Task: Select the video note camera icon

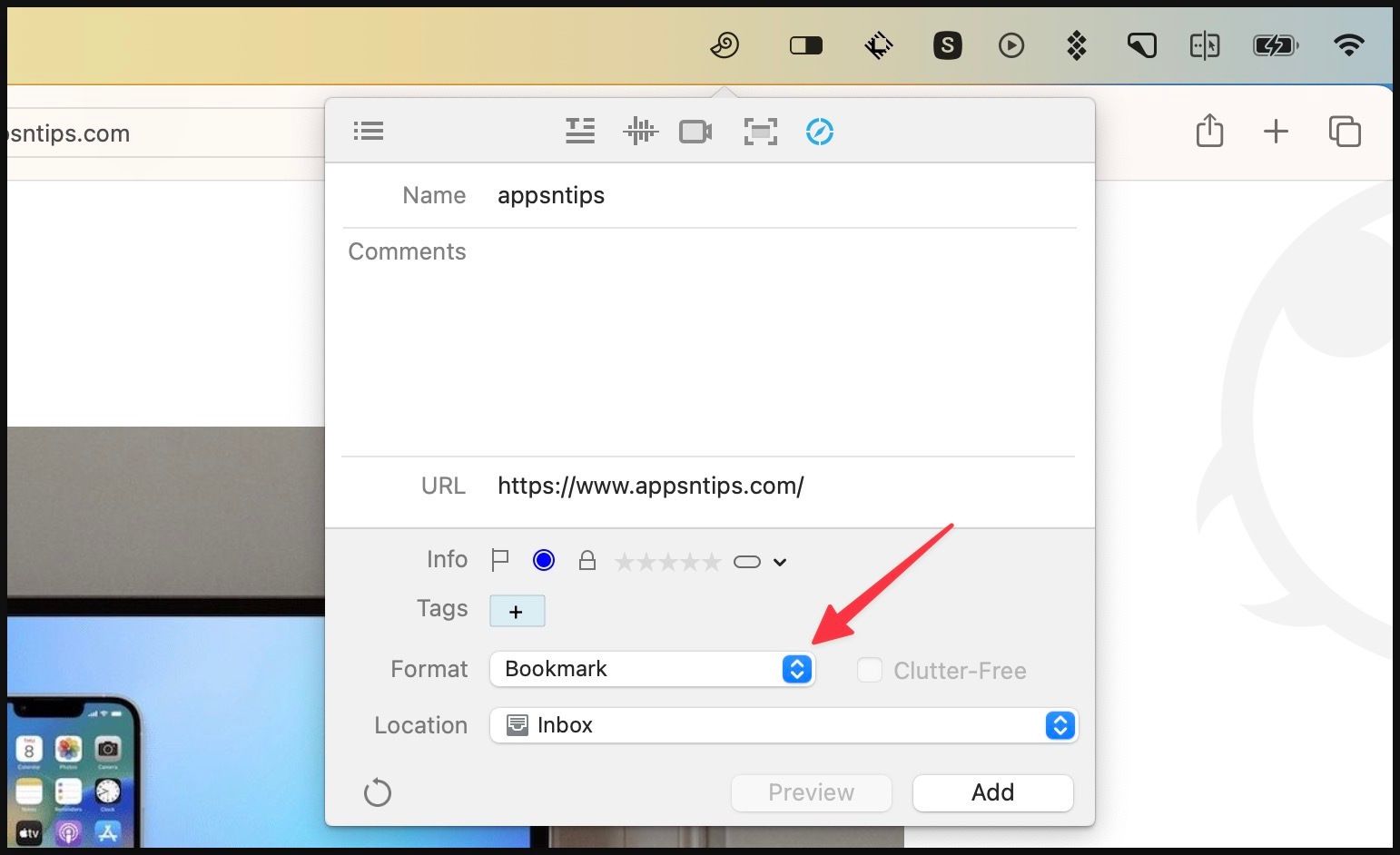Action: click(x=695, y=132)
